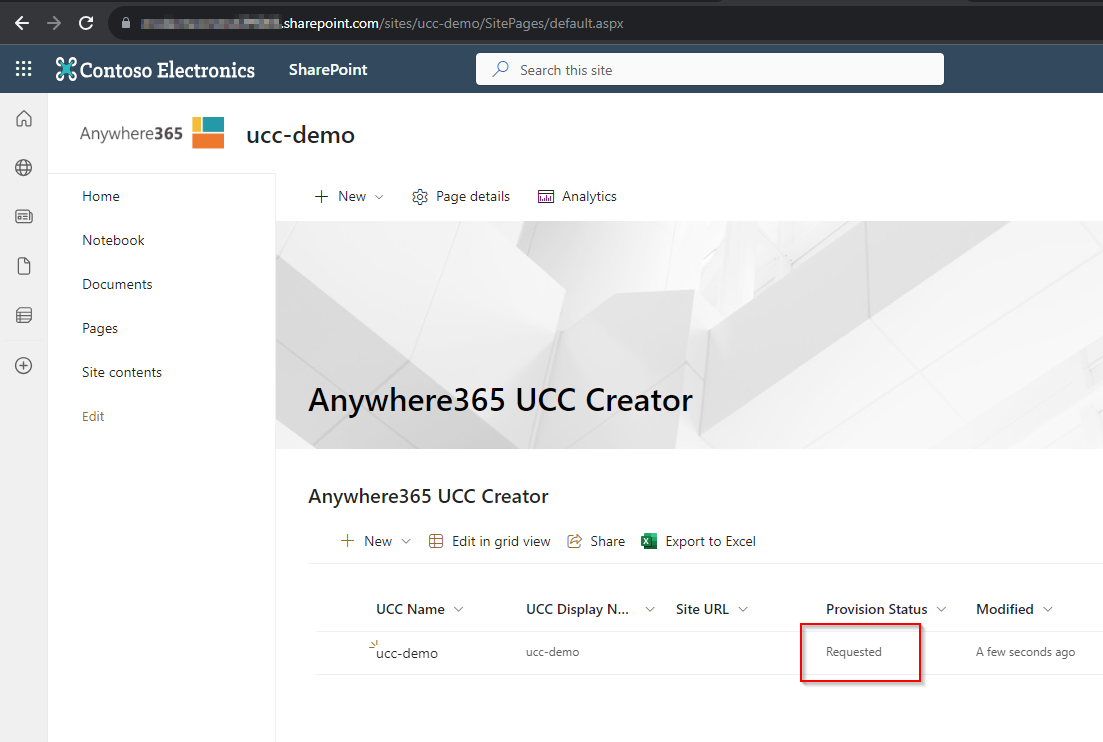Click the Search this site box

pyautogui.click(x=709, y=70)
